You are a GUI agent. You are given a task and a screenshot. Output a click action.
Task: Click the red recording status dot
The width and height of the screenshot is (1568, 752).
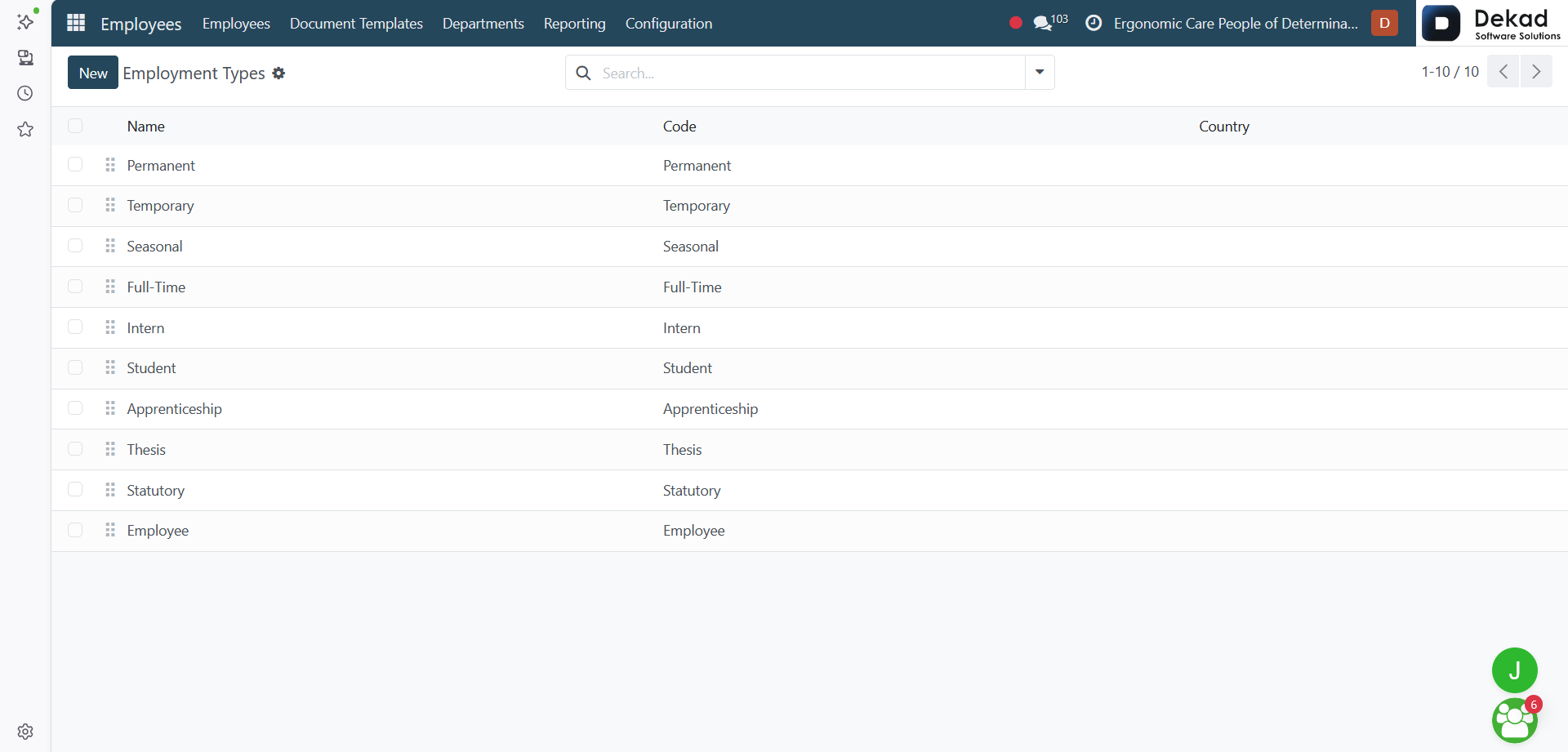point(1015,23)
